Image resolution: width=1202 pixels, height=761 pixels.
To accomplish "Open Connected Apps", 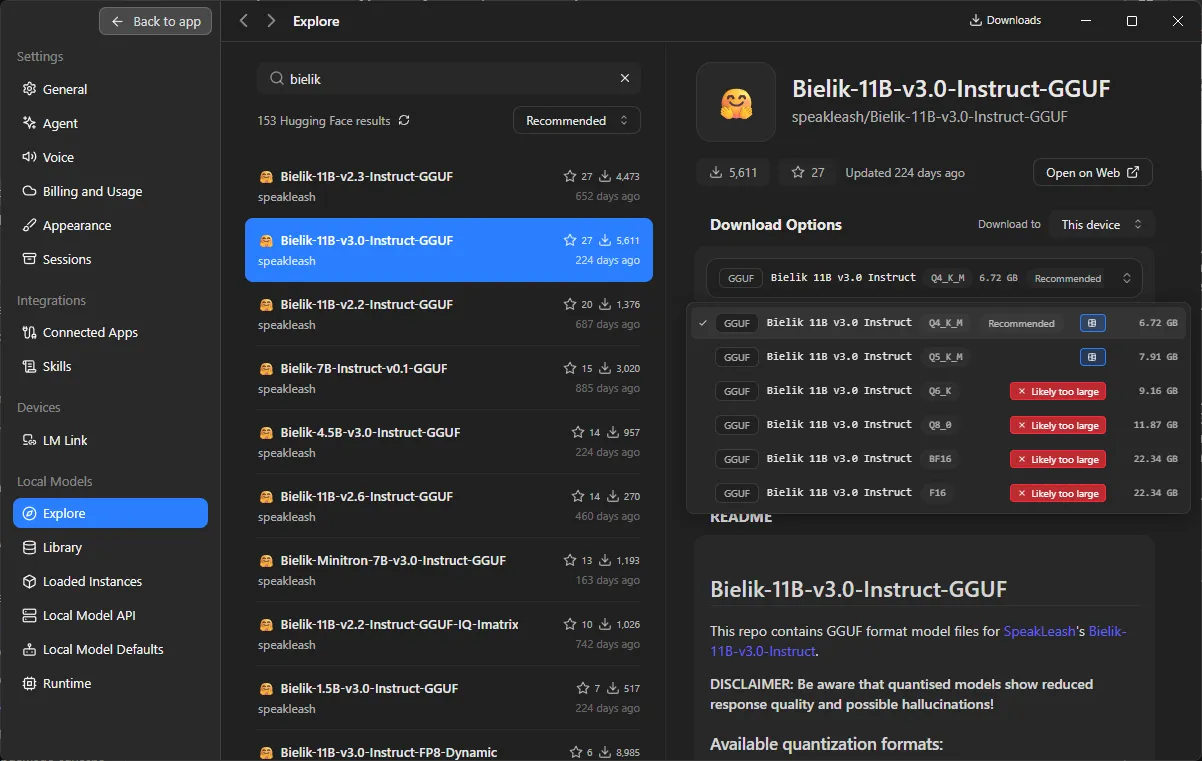I will 110,332.
